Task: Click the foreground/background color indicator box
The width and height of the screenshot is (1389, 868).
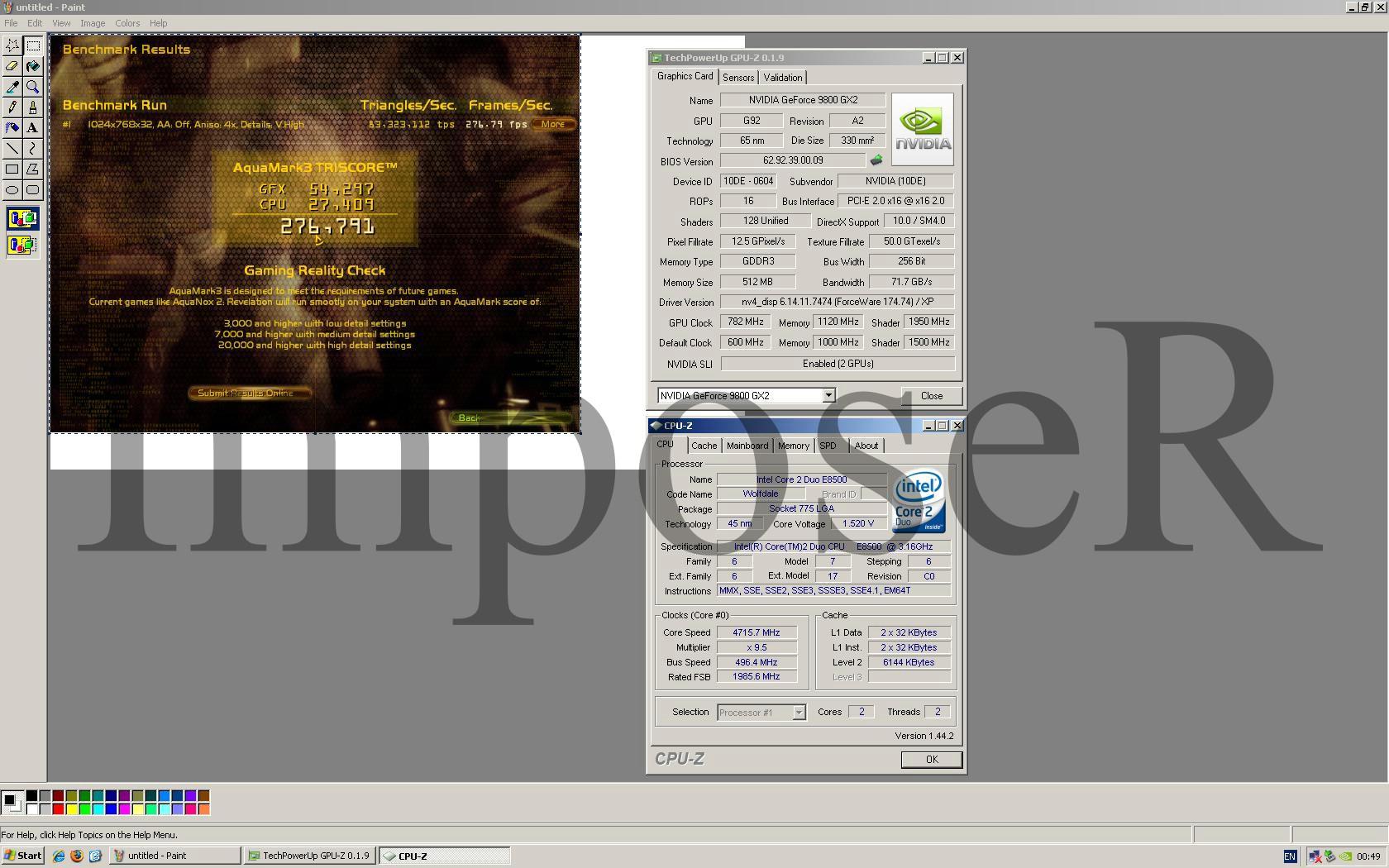Action: [x=12, y=803]
